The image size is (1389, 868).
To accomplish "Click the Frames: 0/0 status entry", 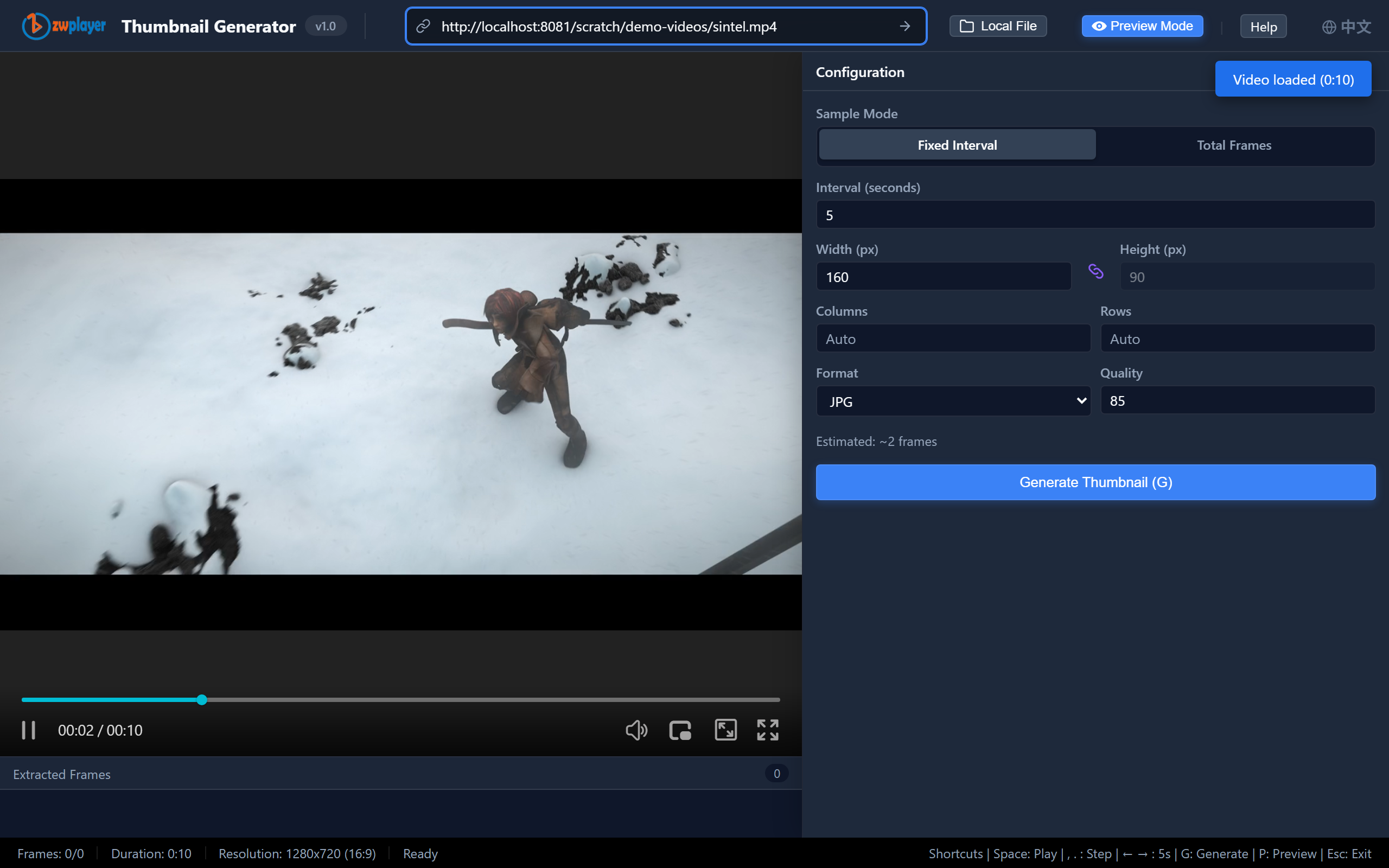I will (x=50, y=854).
